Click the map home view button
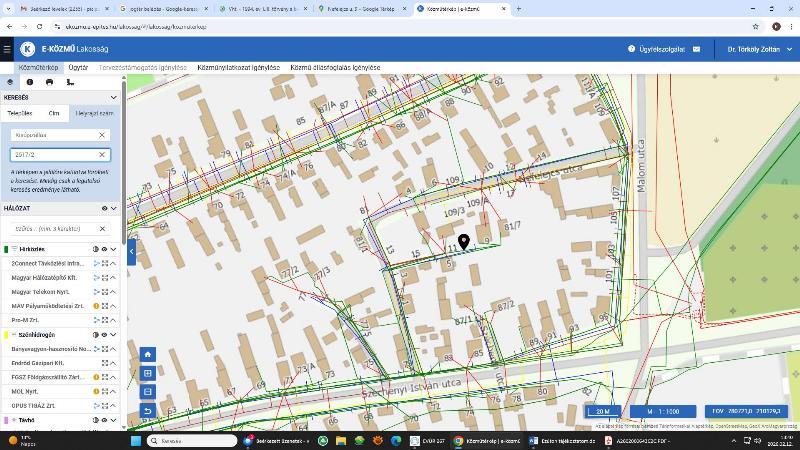Screen dimensions: 800x450 point(148,354)
